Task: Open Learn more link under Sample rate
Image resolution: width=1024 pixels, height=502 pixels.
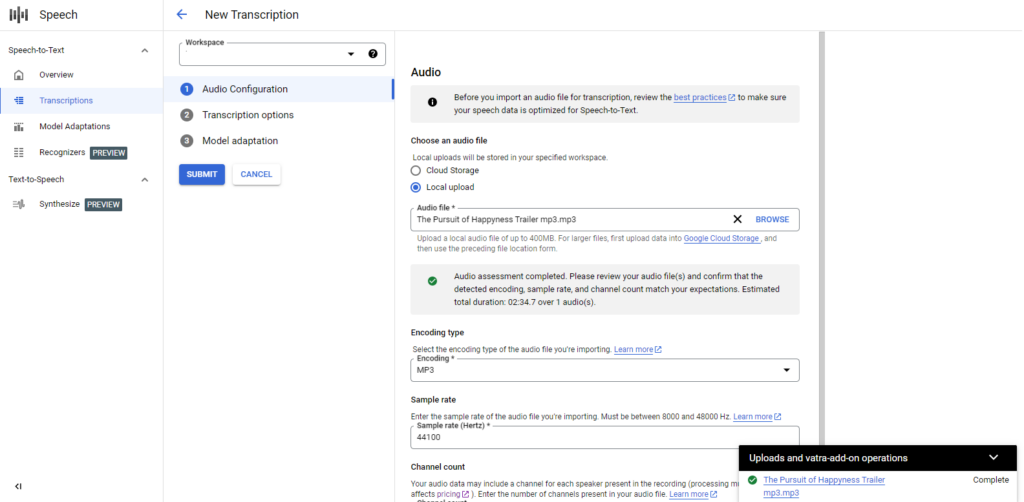Action: [757, 416]
